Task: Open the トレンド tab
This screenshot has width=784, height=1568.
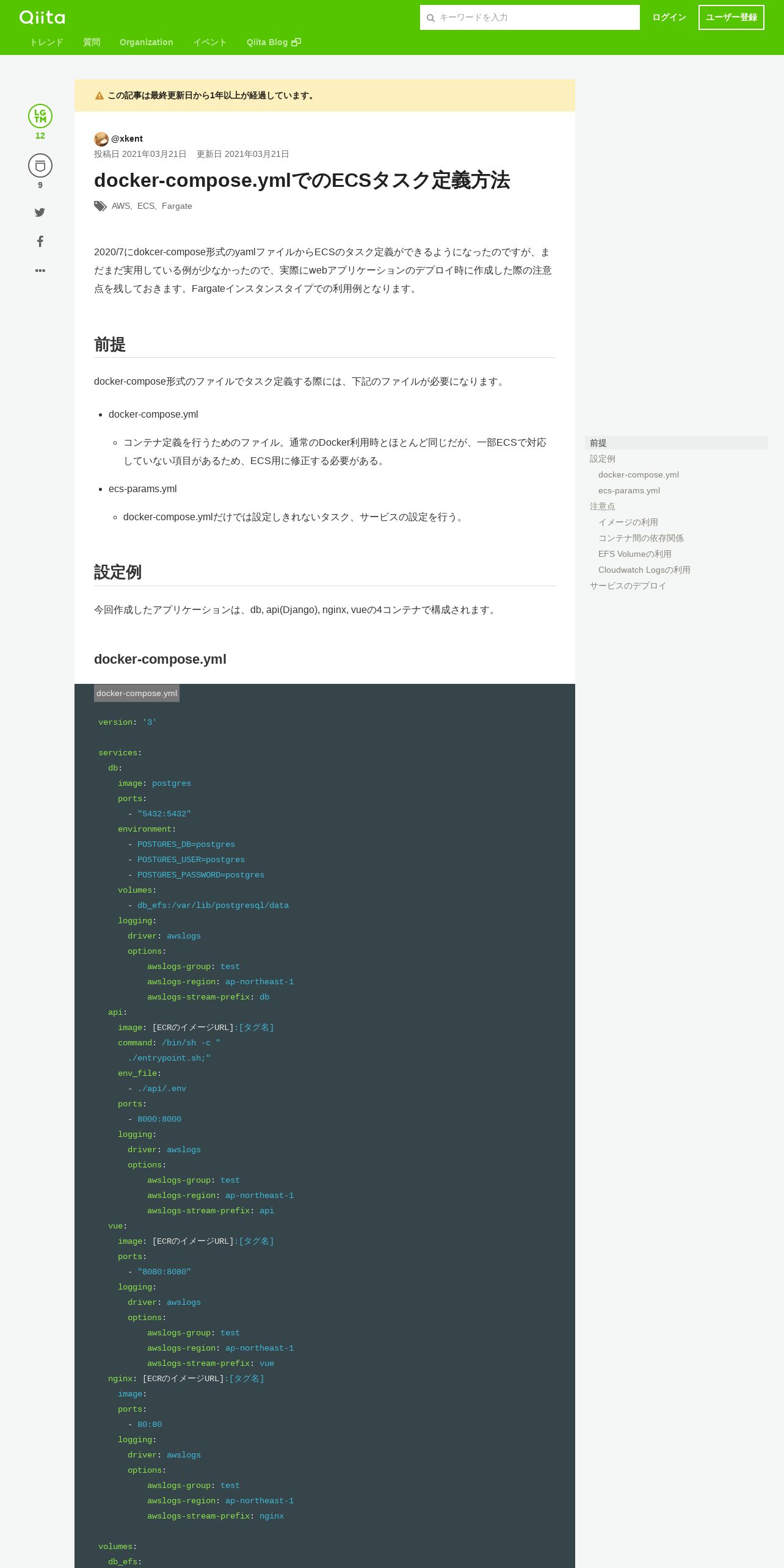Action: [x=46, y=42]
